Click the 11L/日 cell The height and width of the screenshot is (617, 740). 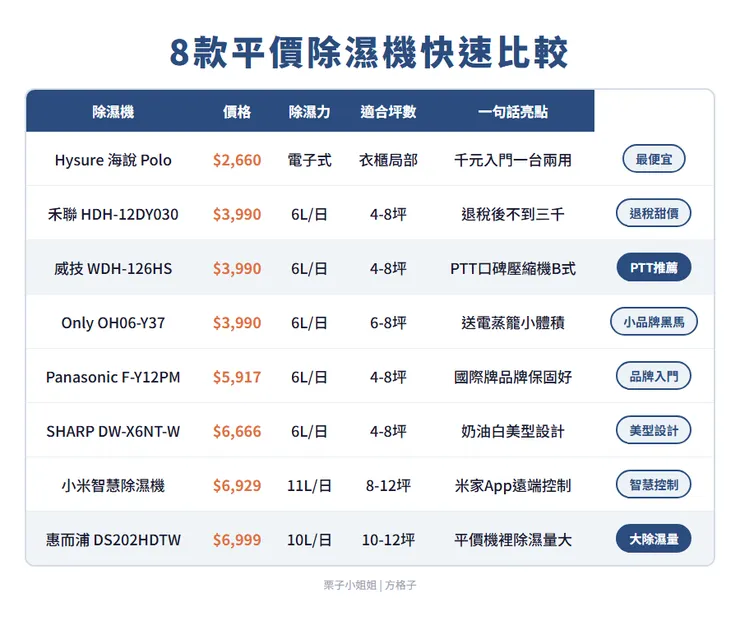(310, 486)
